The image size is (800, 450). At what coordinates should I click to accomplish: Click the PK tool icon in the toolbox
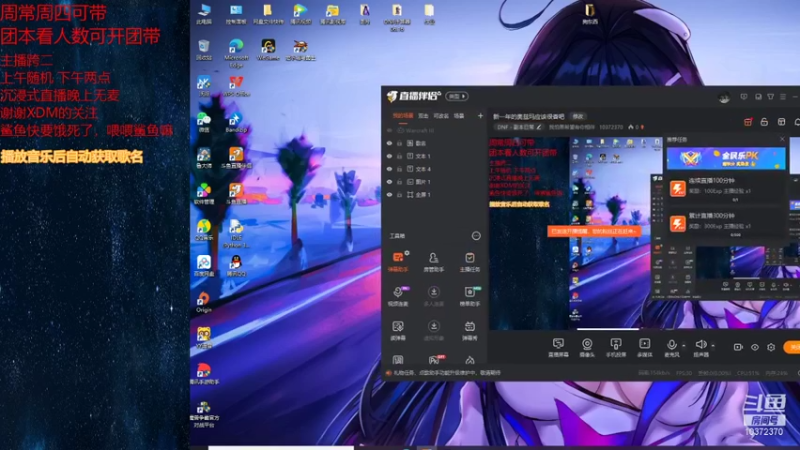click(434, 360)
